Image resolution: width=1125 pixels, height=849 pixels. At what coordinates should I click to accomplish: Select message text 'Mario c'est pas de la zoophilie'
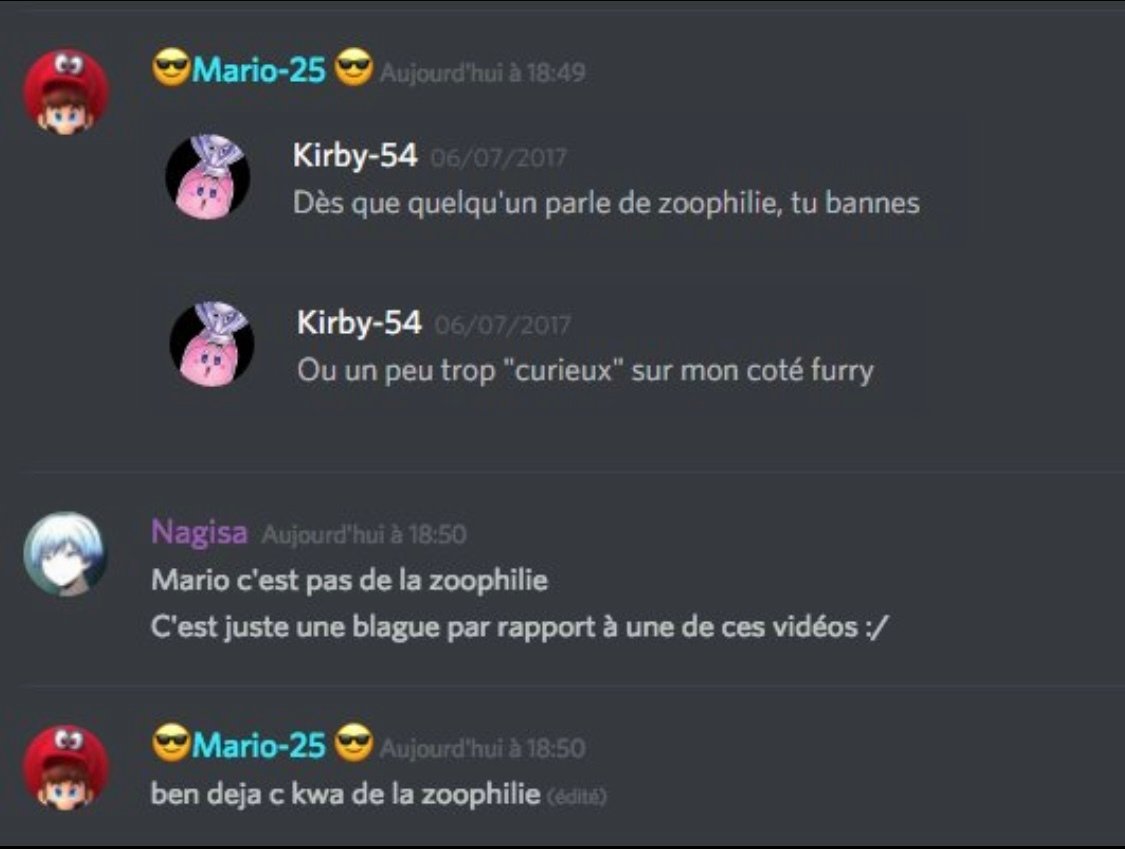click(x=349, y=580)
